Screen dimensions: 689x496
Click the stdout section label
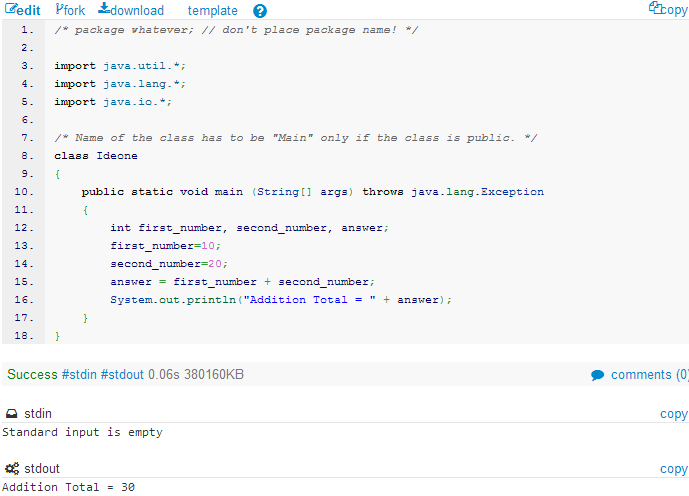[x=42, y=469]
